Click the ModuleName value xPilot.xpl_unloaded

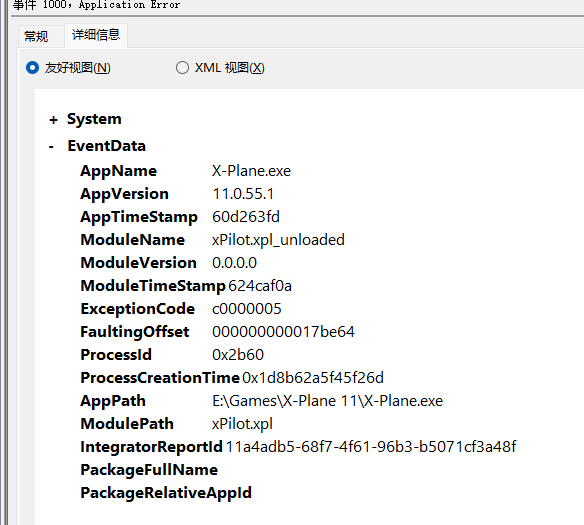tap(278, 240)
